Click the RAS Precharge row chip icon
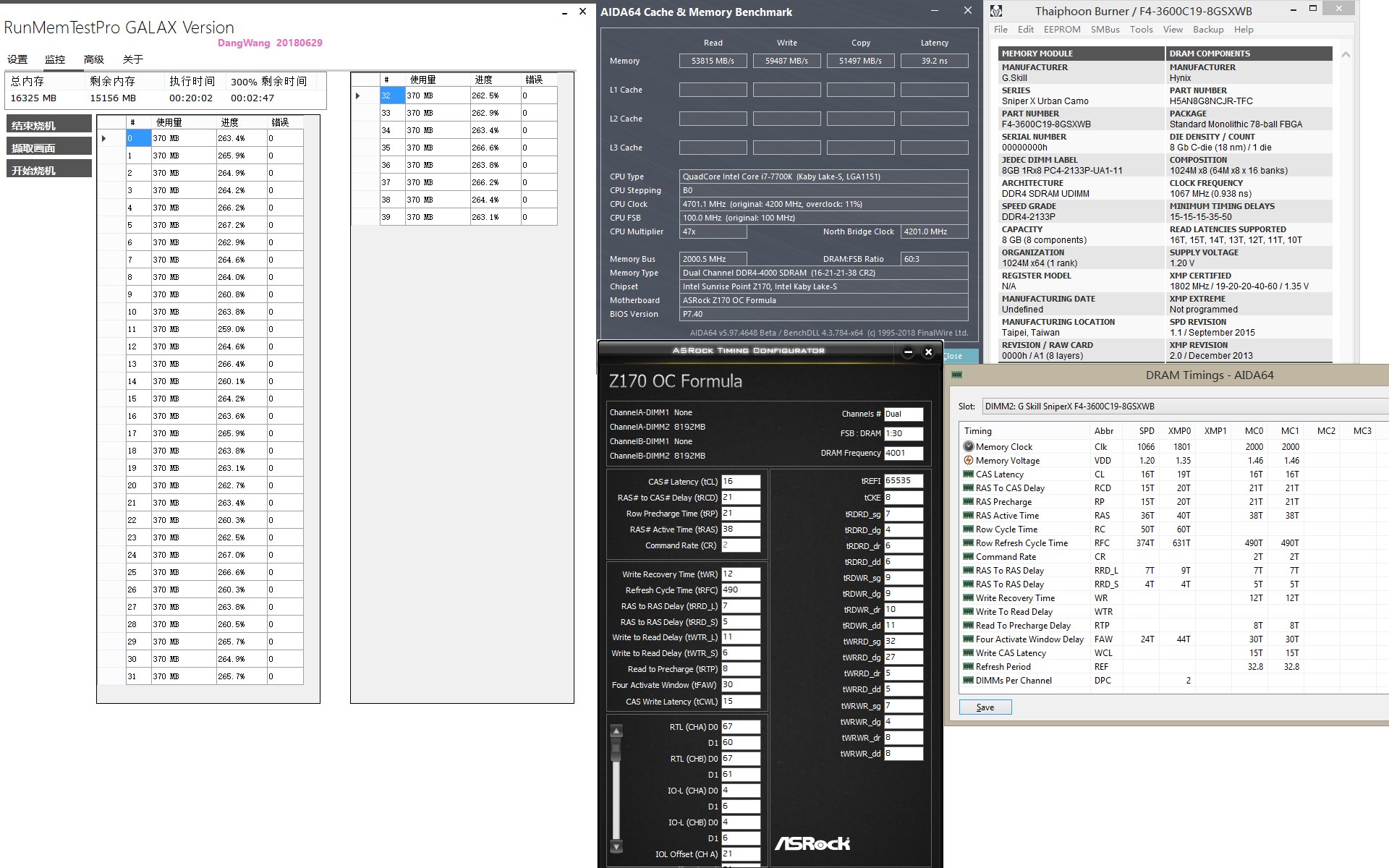The width and height of the screenshot is (1389, 868). (968, 501)
